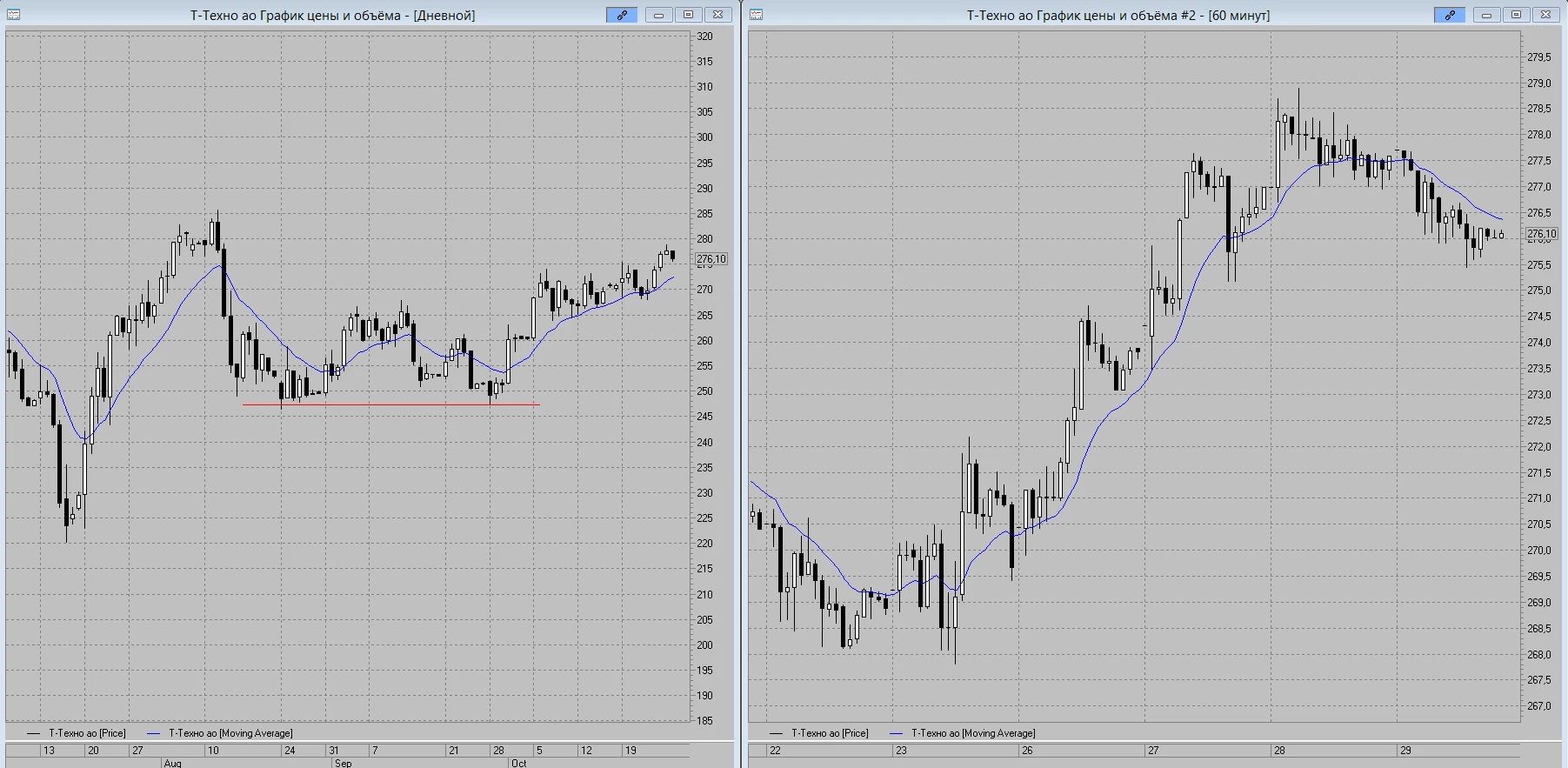The height and width of the screenshot is (768, 1568).
Task: Click the Aug month label on the daily time axis
Action: tap(172, 763)
